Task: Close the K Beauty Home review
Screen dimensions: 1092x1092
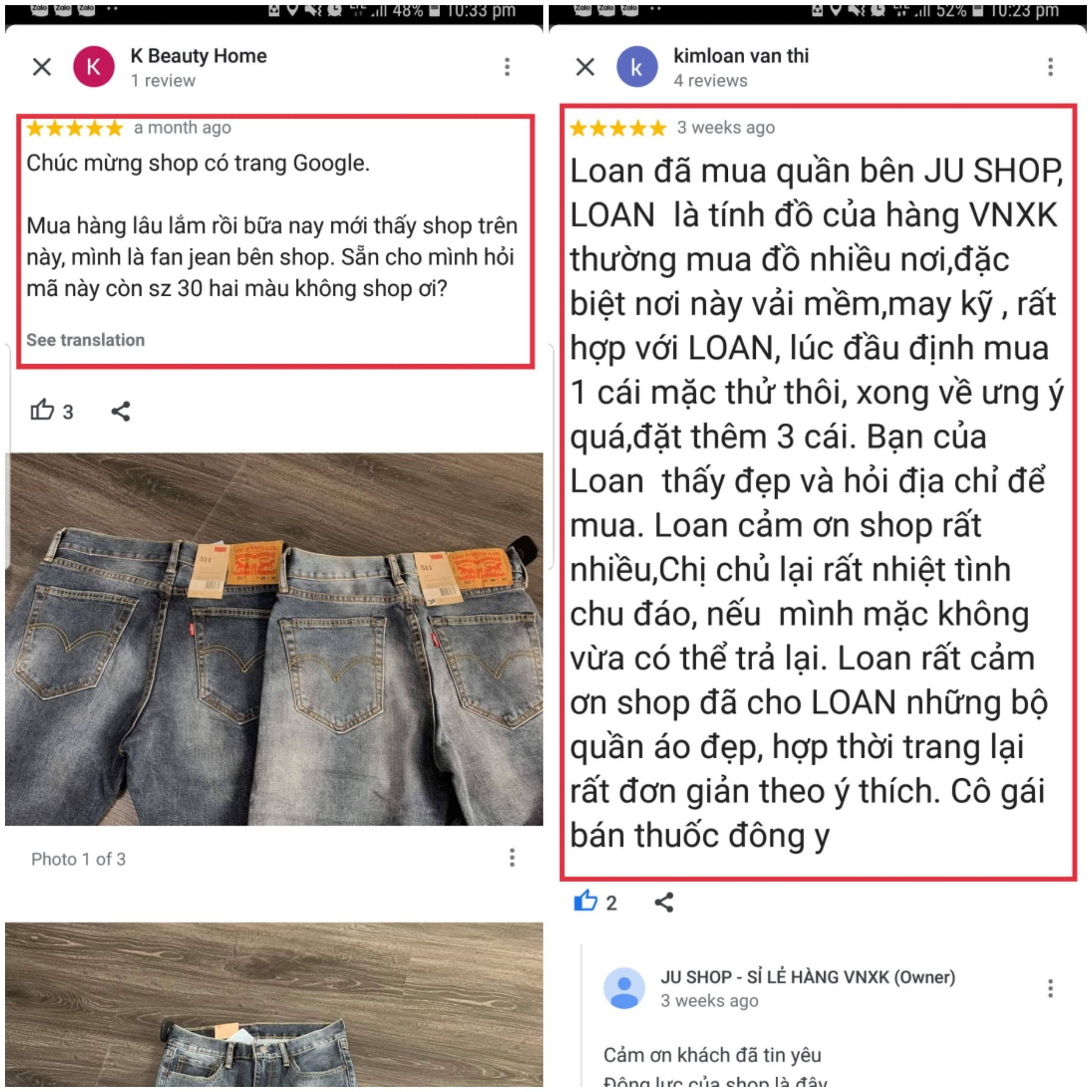Action: [x=42, y=67]
